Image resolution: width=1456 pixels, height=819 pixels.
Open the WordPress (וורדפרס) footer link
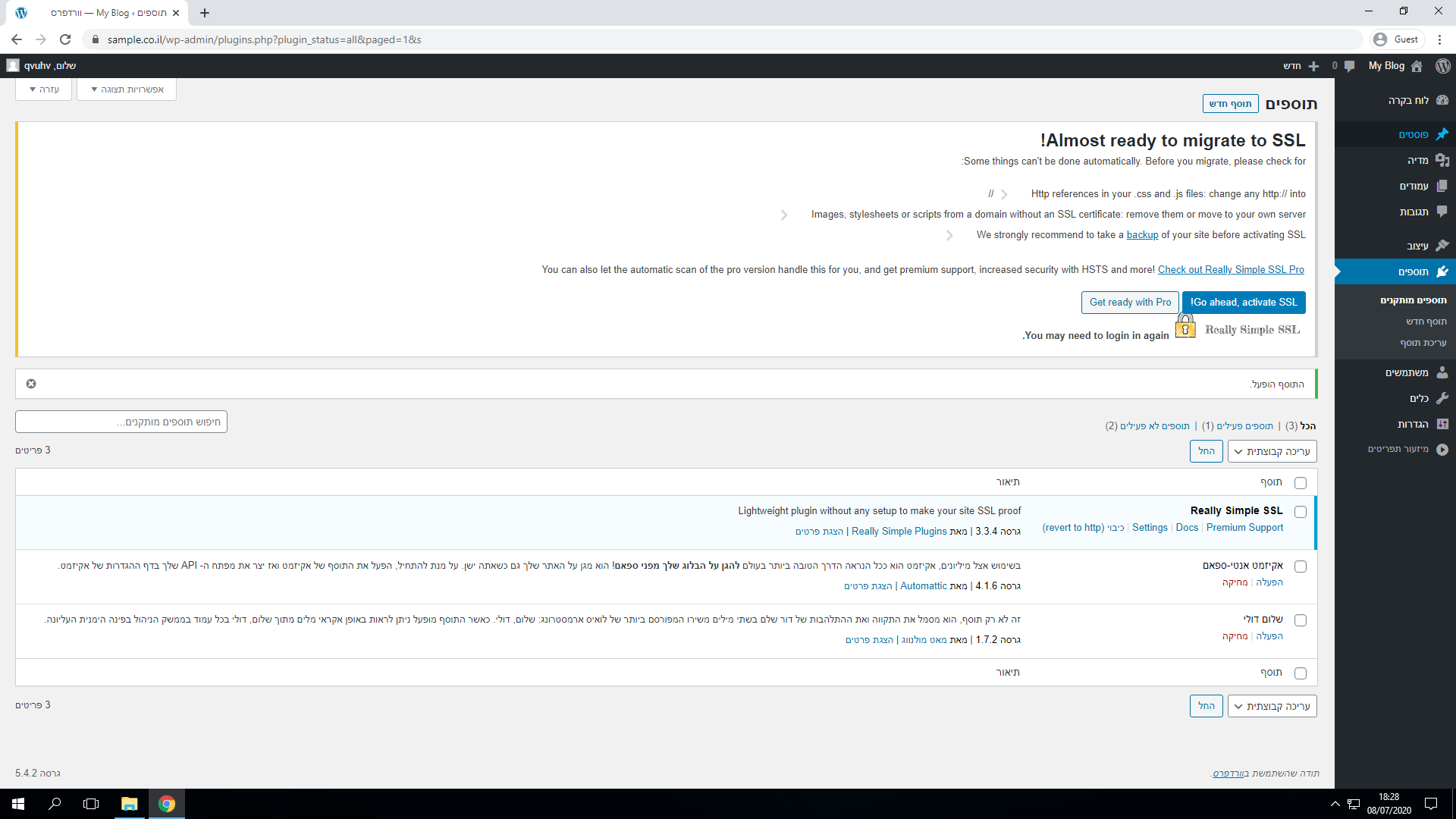point(1228,773)
